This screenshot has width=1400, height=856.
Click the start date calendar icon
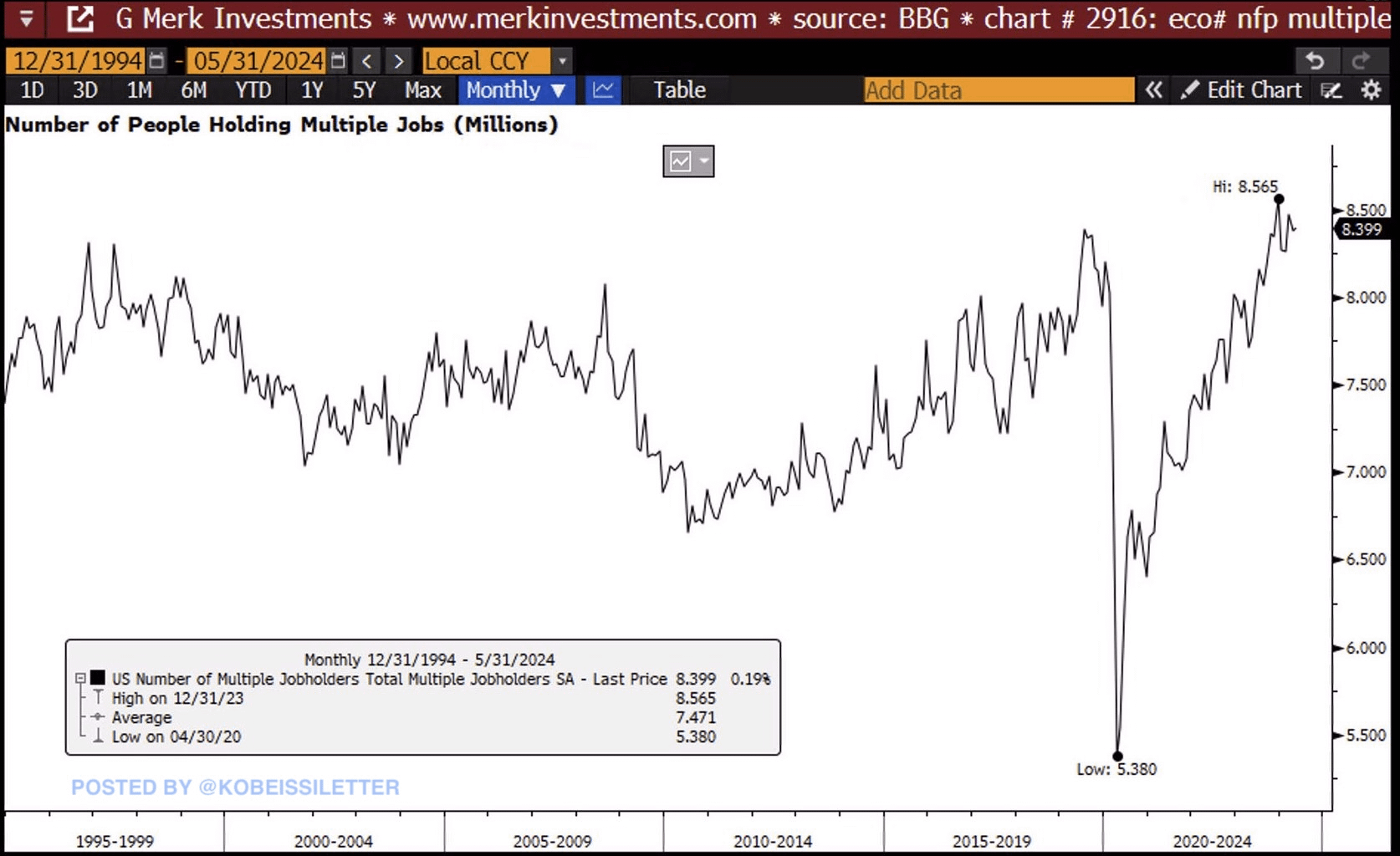[156, 60]
